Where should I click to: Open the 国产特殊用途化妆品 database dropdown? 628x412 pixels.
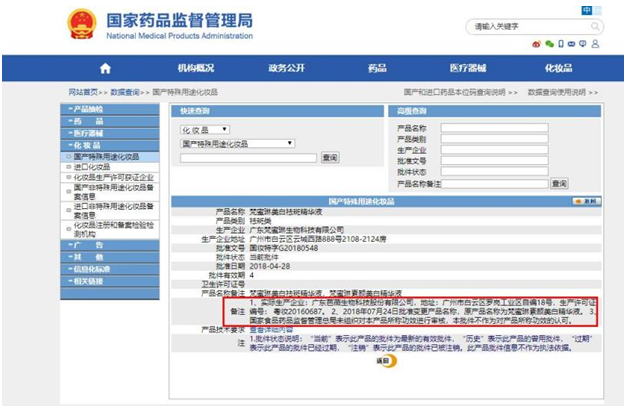235,143
